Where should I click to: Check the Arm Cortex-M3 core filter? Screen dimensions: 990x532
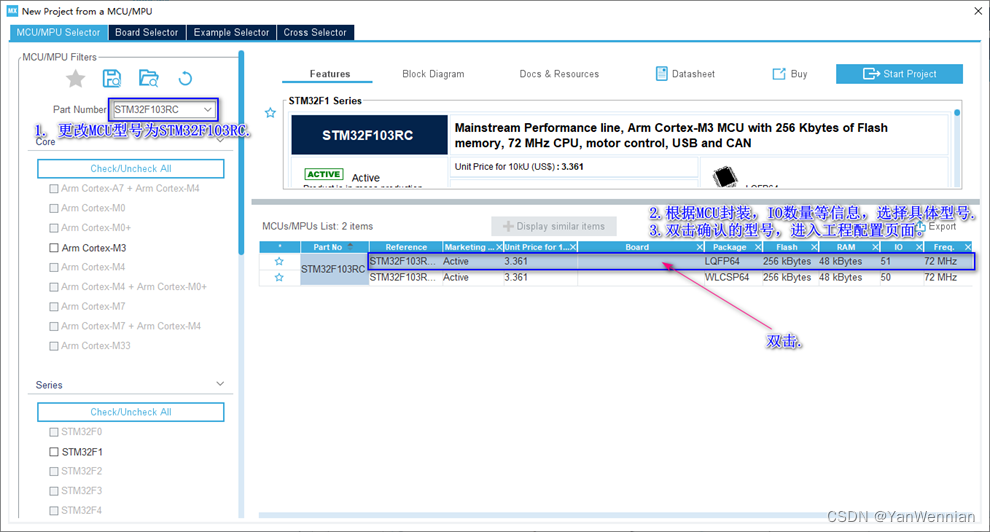[54, 248]
